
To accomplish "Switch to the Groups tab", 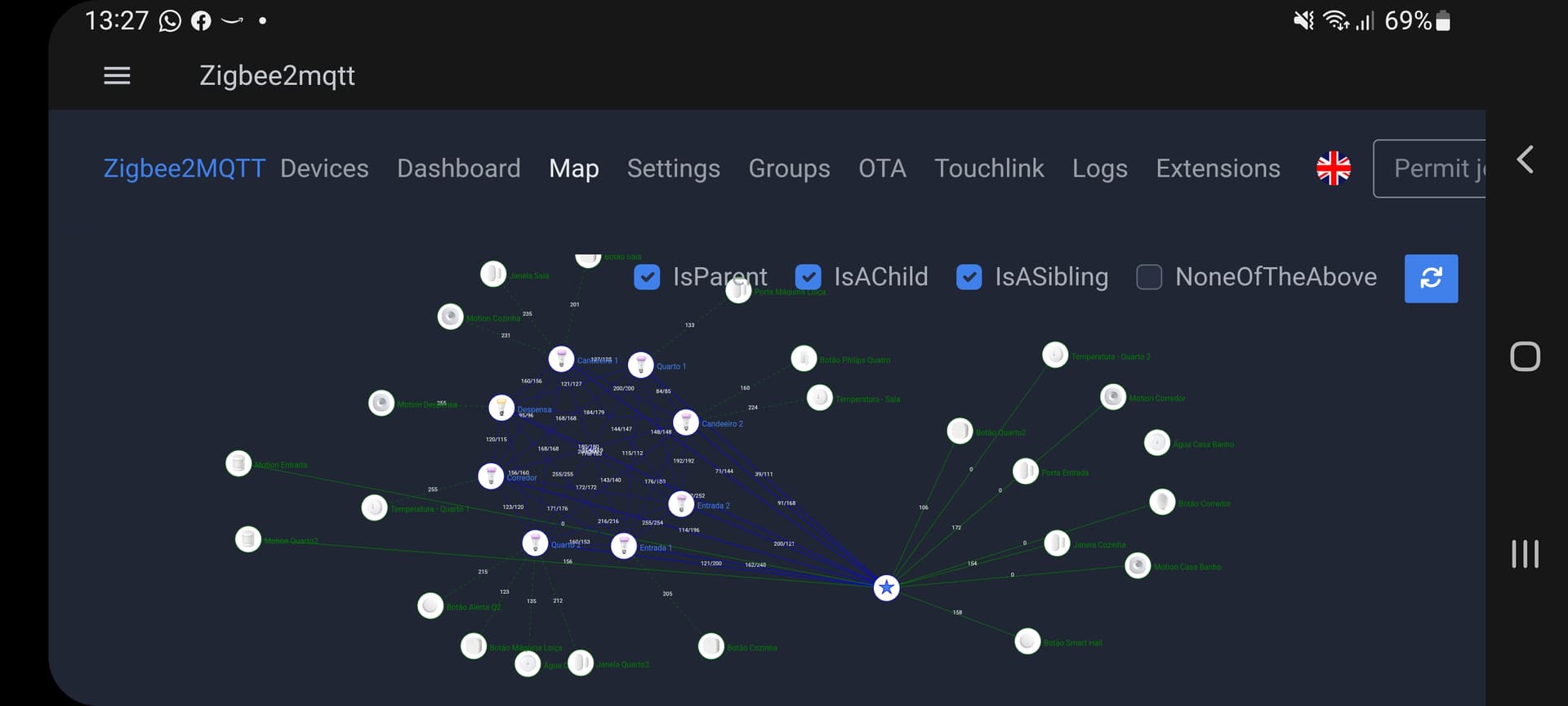I will [x=789, y=168].
